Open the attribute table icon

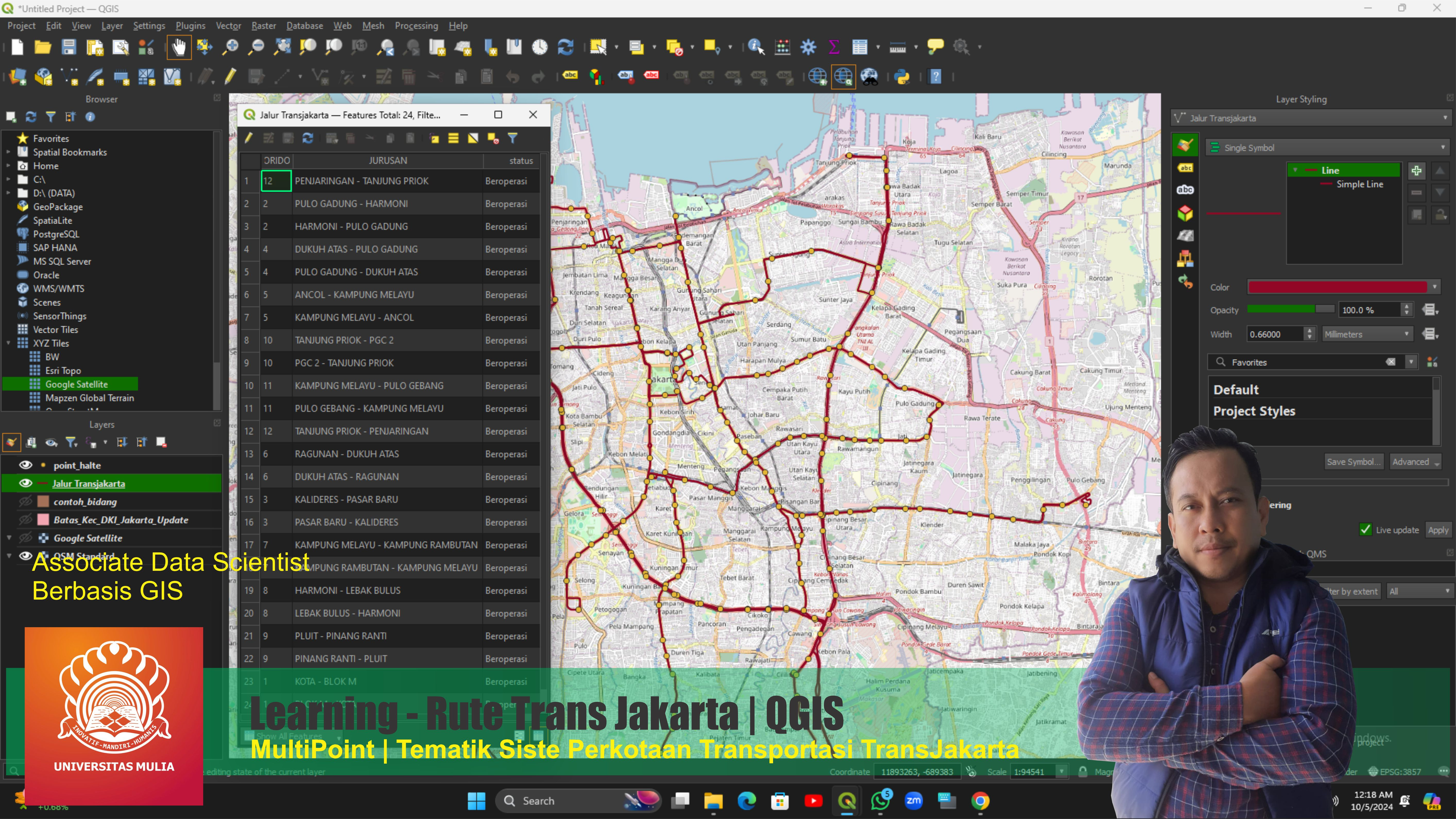[x=860, y=47]
